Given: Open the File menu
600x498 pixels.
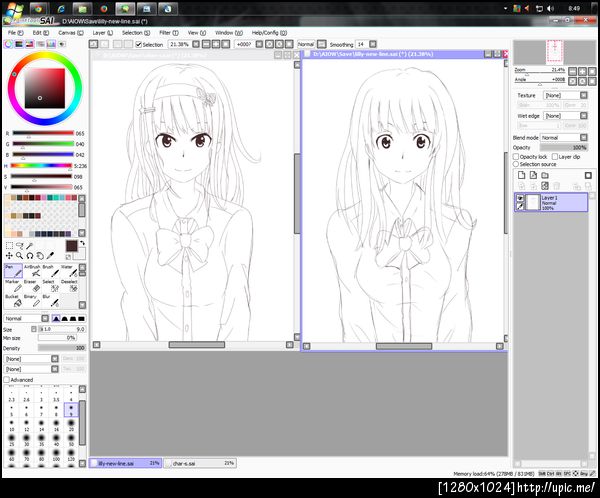Looking at the screenshot, I should [15, 33].
